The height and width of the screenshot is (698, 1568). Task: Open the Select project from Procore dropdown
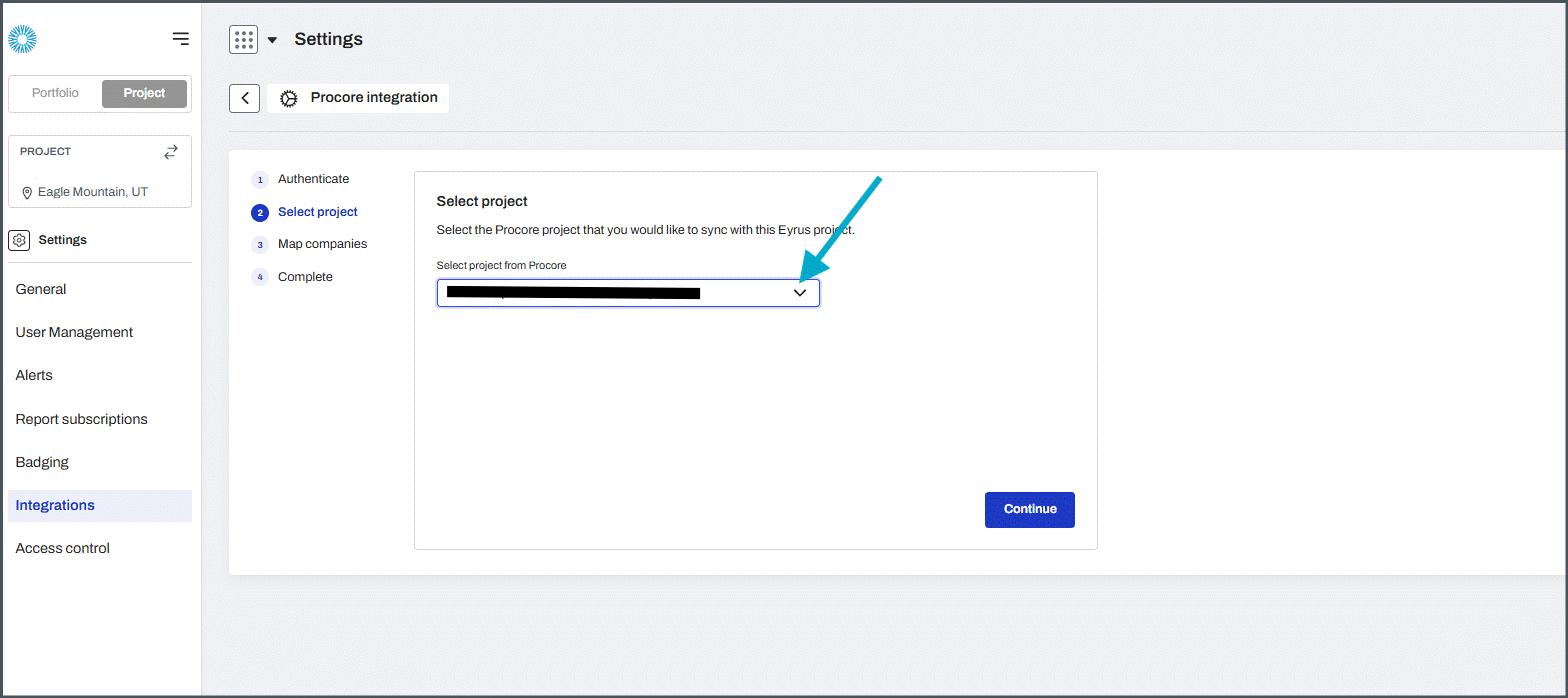click(x=628, y=293)
